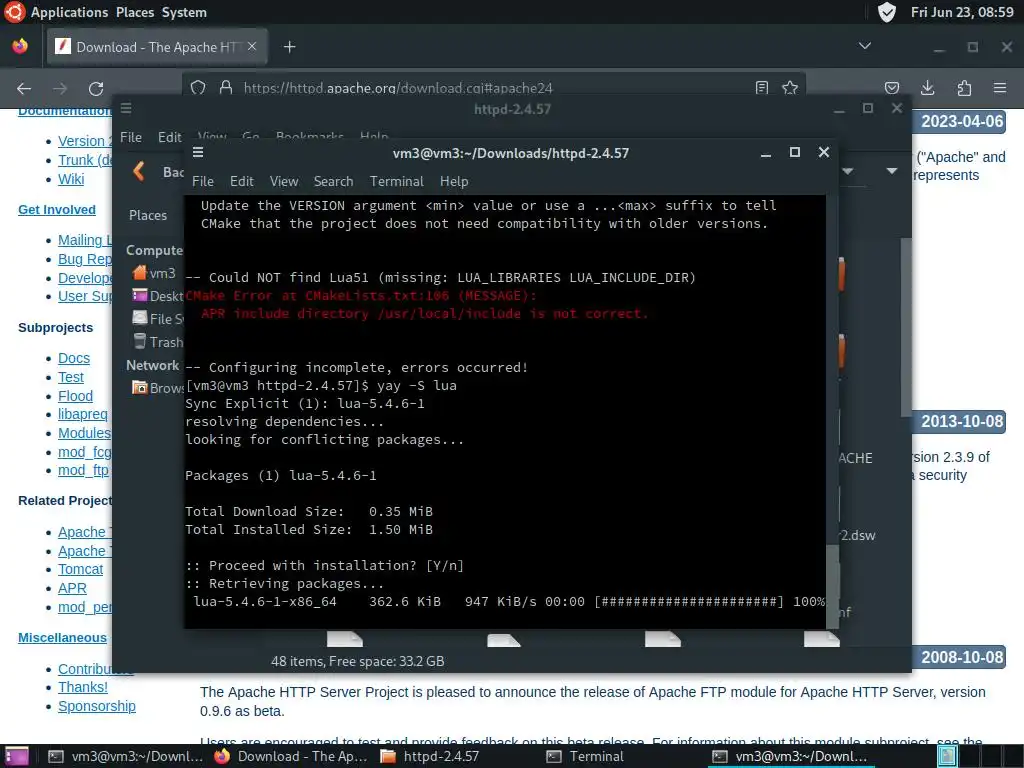Viewport: 1024px width, 768px height.
Task: Show the site security lock info
Action: tap(226, 88)
